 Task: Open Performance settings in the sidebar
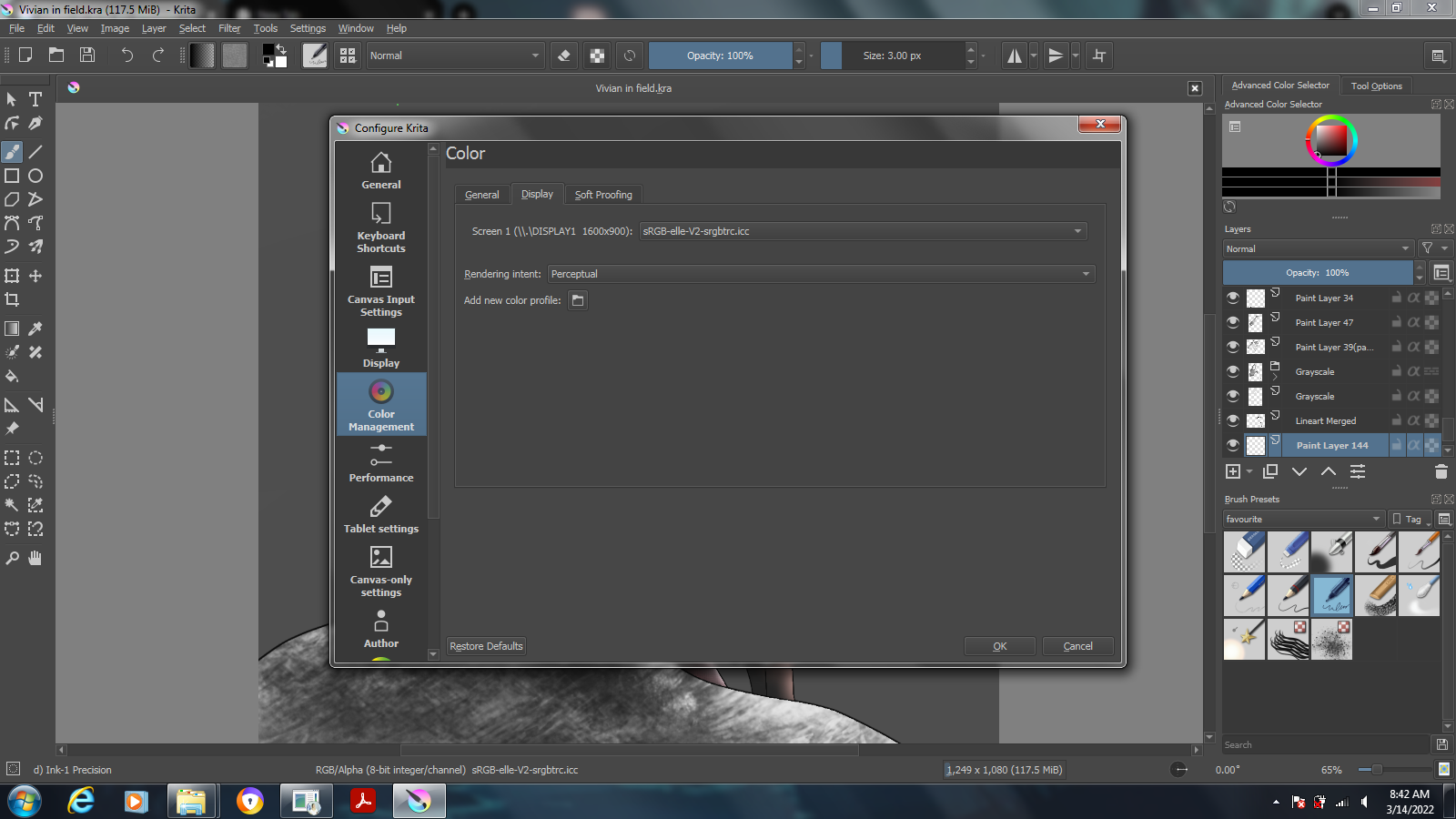[x=381, y=461]
